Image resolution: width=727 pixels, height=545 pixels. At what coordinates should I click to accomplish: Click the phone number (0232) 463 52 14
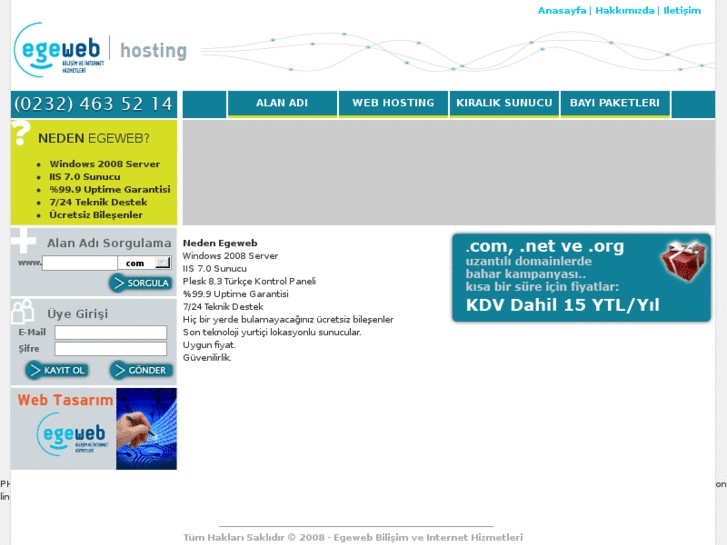point(94,104)
